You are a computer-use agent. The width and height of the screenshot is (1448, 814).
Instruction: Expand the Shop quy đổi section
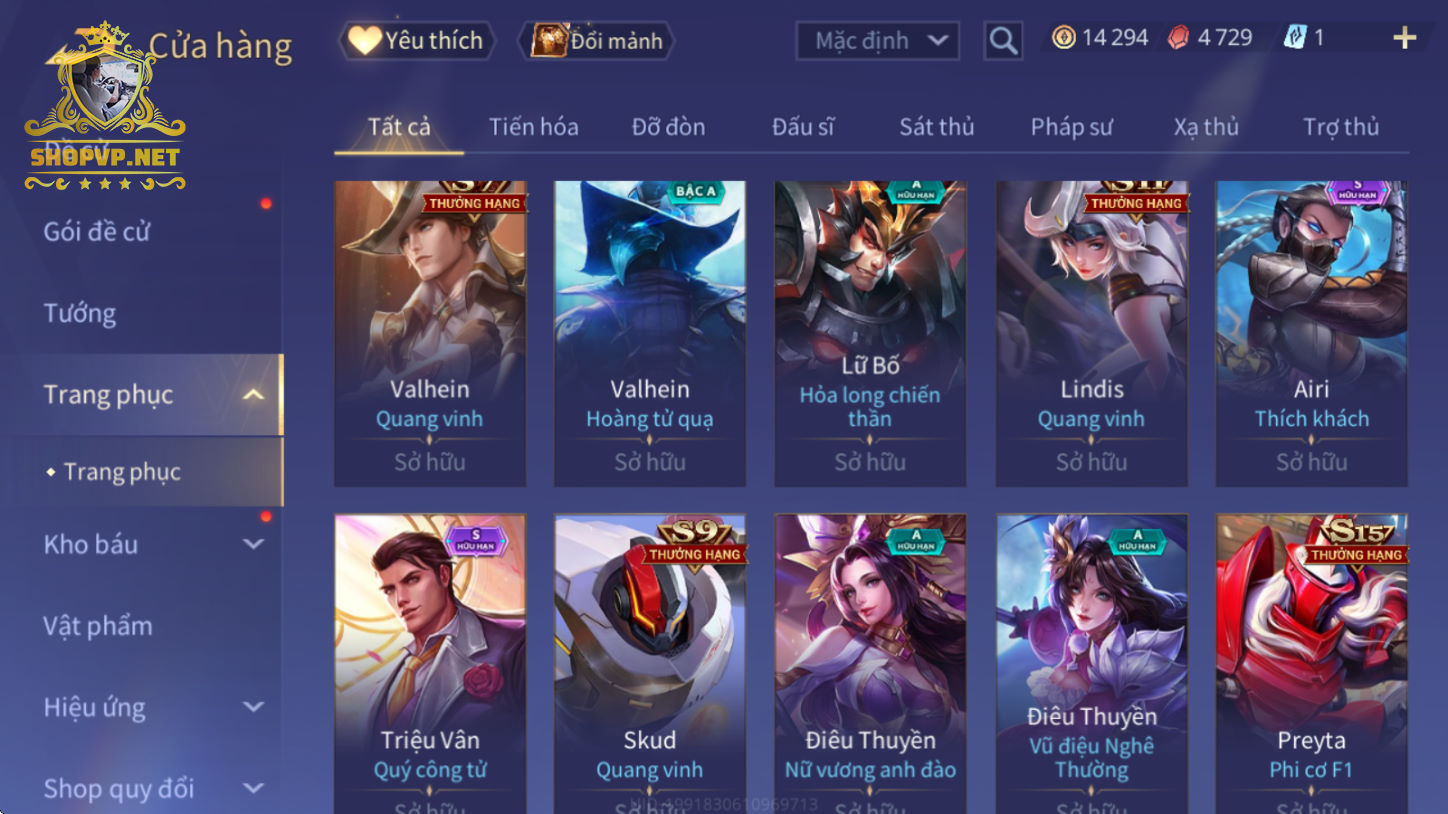[x=254, y=788]
